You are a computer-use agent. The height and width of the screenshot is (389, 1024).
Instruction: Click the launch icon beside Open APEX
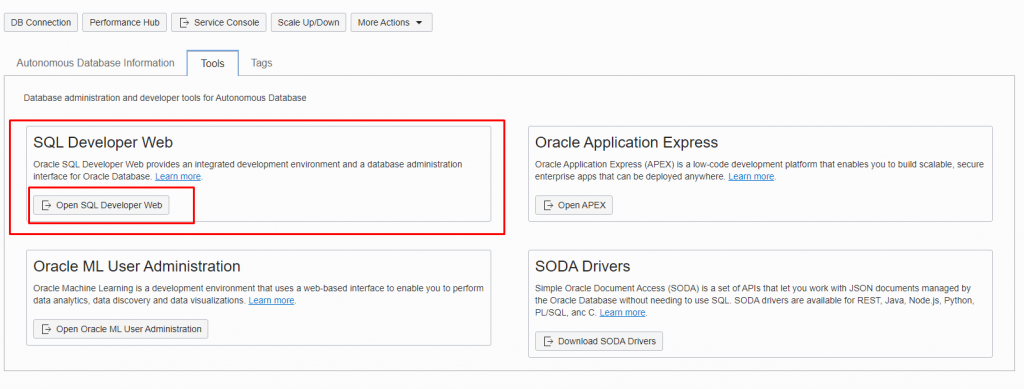tap(547, 205)
